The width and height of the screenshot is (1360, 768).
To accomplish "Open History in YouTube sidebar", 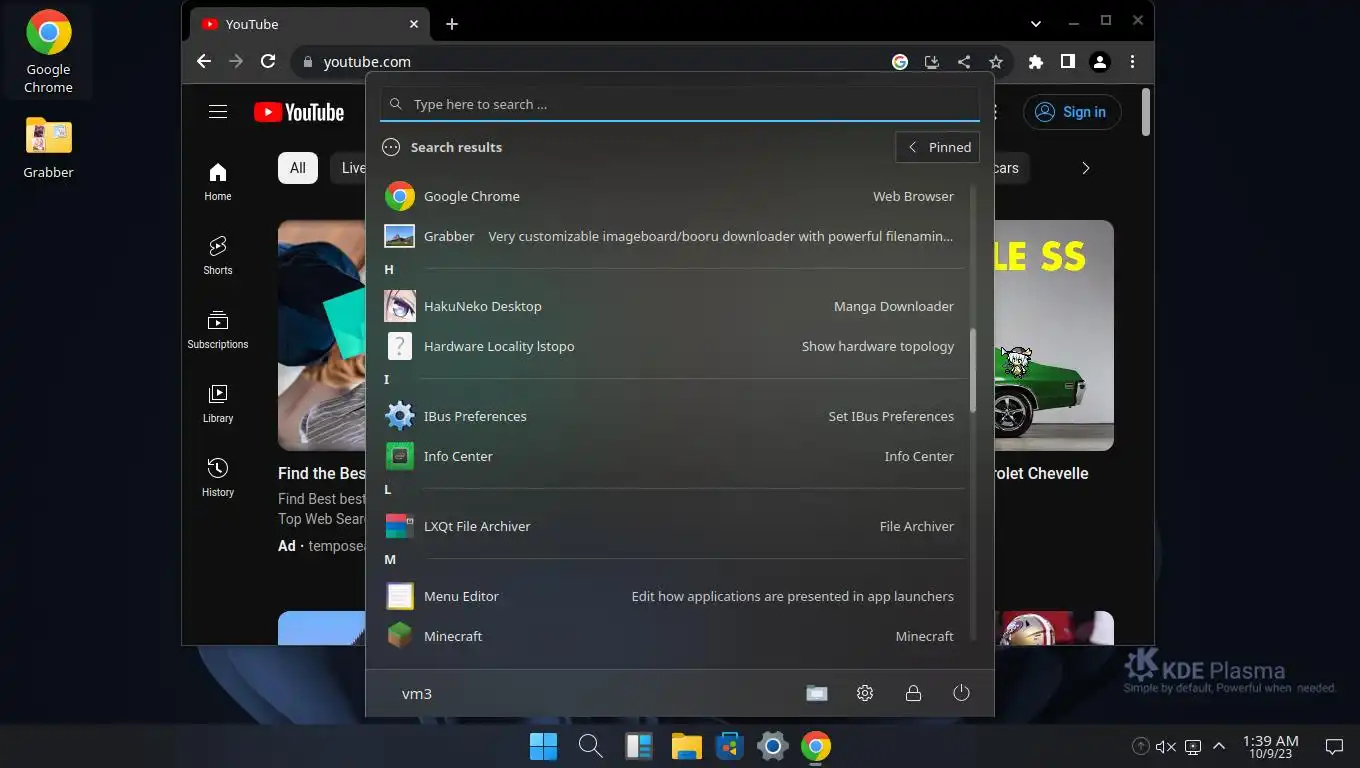I will pyautogui.click(x=218, y=478).
